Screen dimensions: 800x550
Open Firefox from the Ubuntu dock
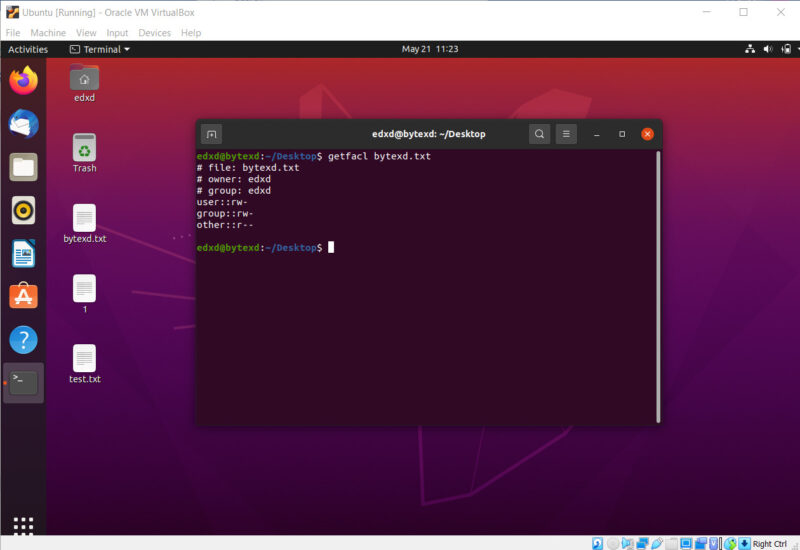24,80
